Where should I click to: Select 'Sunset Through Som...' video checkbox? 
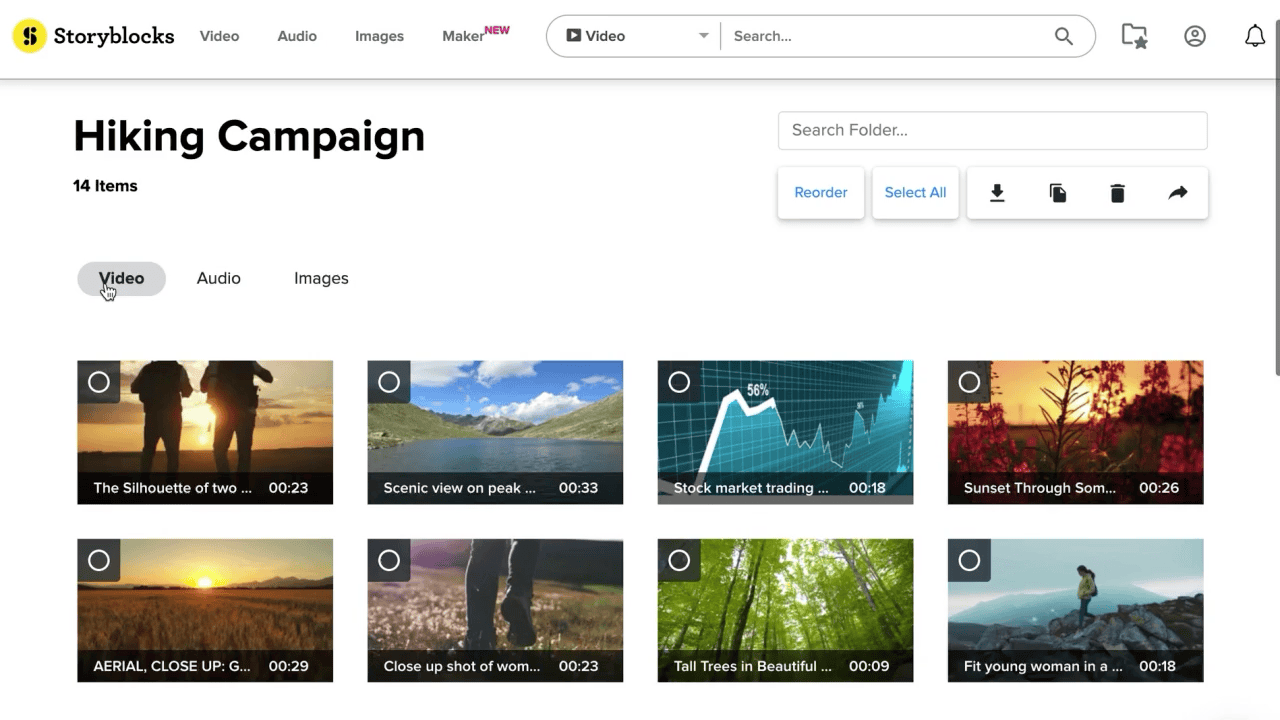point(969,382)
